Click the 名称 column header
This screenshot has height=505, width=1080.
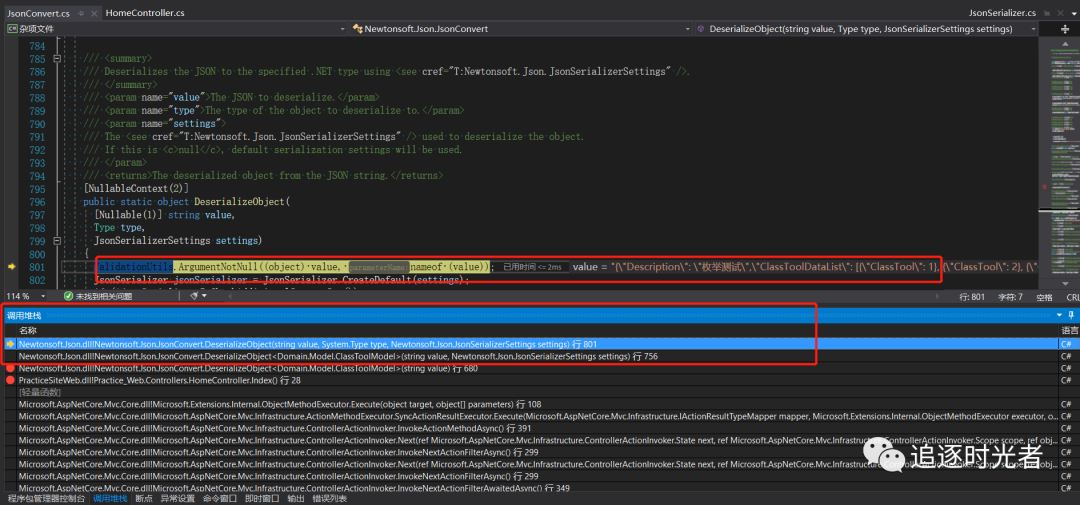pyautogui.click(x=28, y=331)
